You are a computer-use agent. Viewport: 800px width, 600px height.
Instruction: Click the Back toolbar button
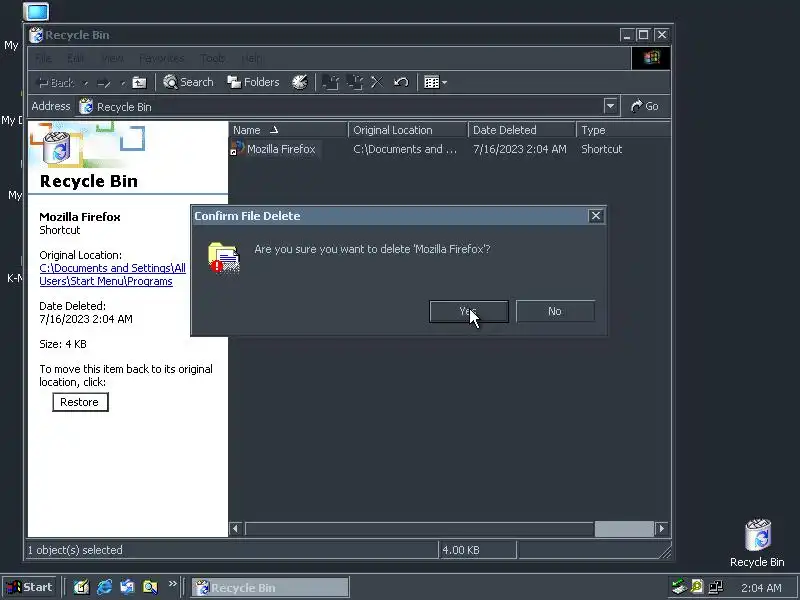(56, 82)
